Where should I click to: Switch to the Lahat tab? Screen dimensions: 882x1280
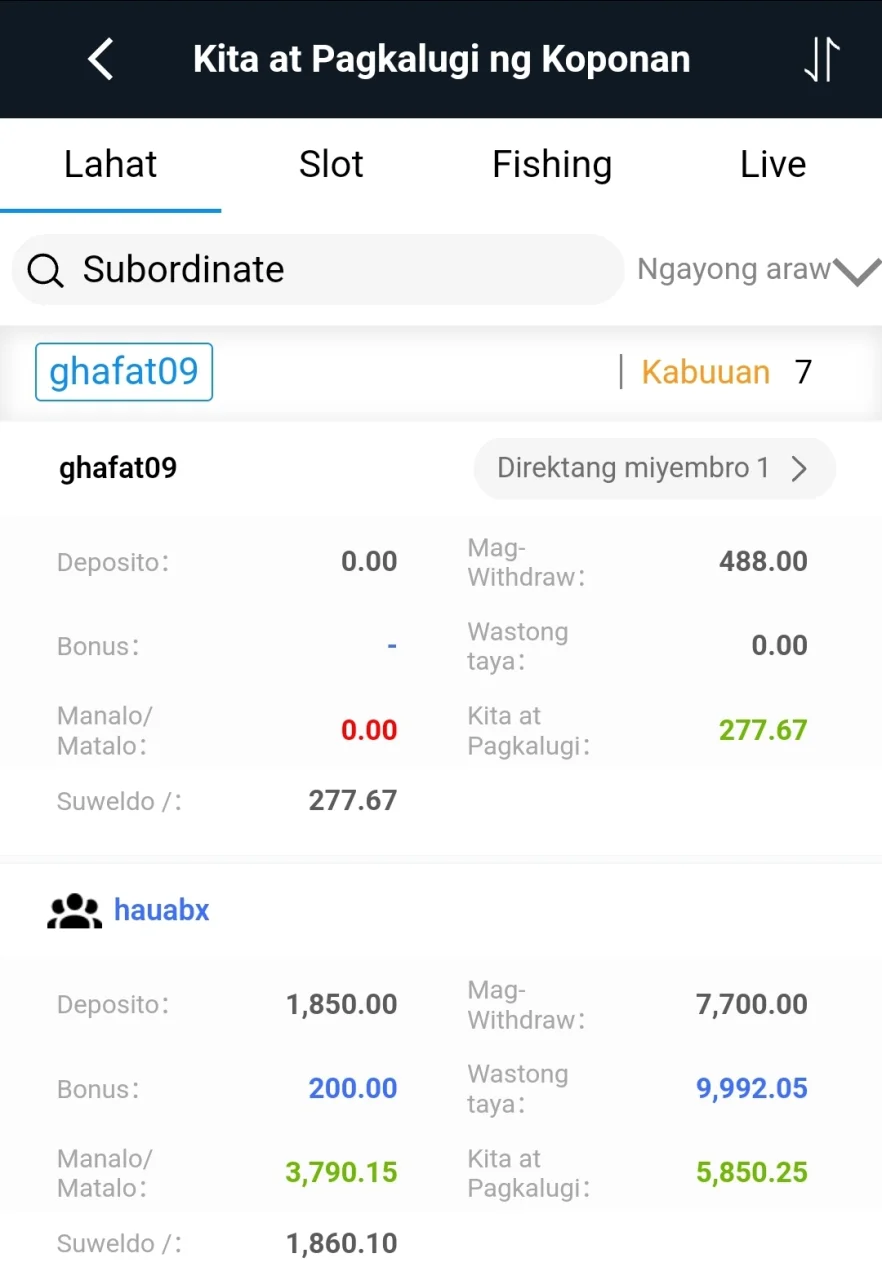(x=110, y=164)
